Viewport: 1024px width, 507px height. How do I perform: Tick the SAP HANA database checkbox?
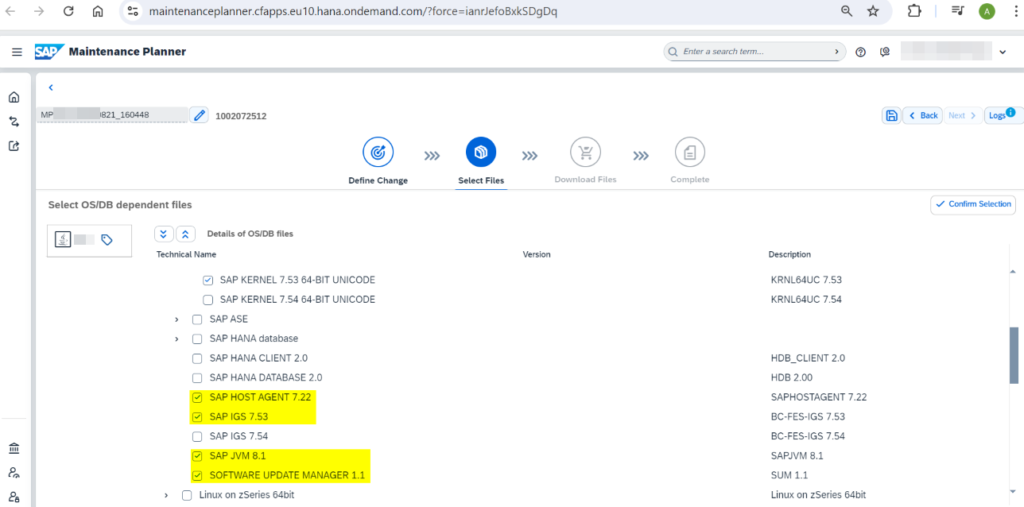[197, 339]
